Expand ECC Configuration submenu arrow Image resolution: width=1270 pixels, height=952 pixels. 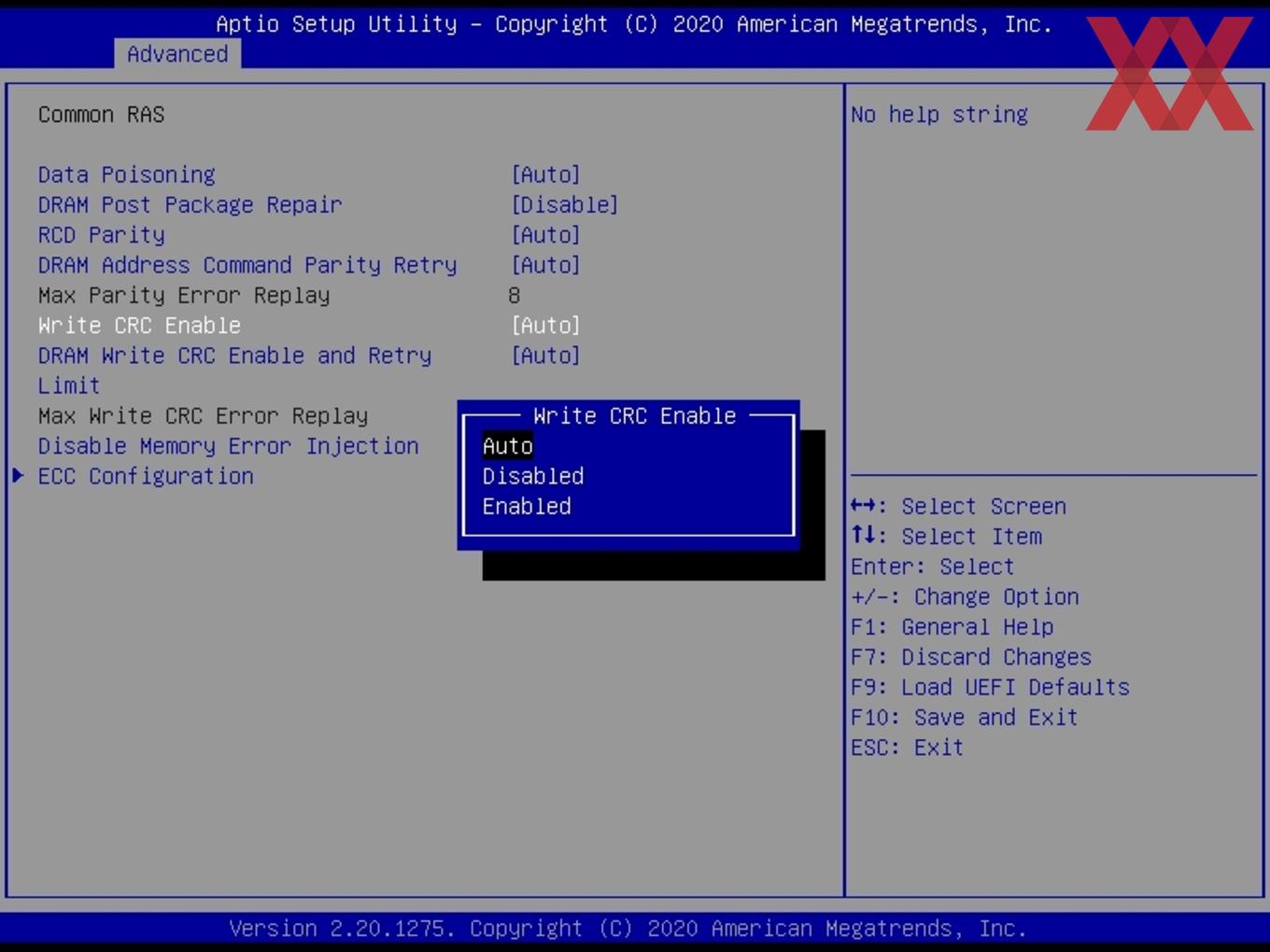click(18, 476)
